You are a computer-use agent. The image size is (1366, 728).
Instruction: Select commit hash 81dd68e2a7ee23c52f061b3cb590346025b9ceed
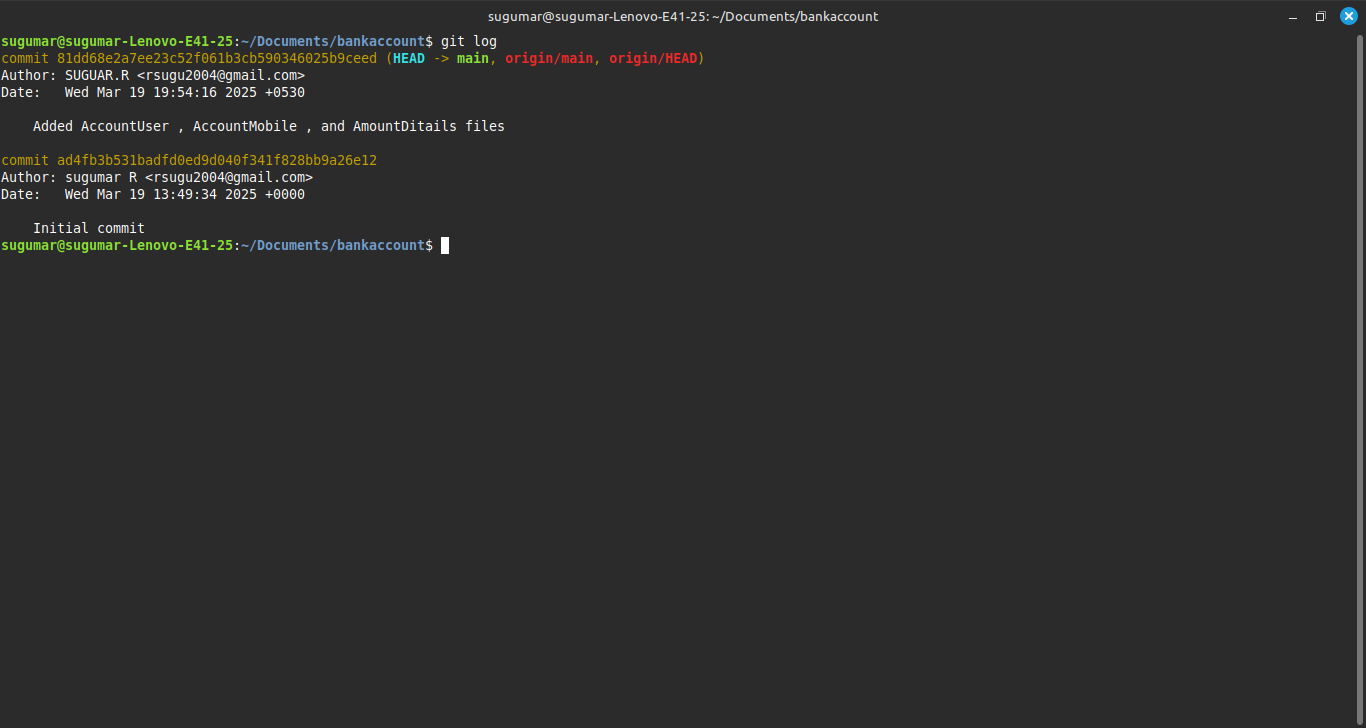tap(217, 58)
